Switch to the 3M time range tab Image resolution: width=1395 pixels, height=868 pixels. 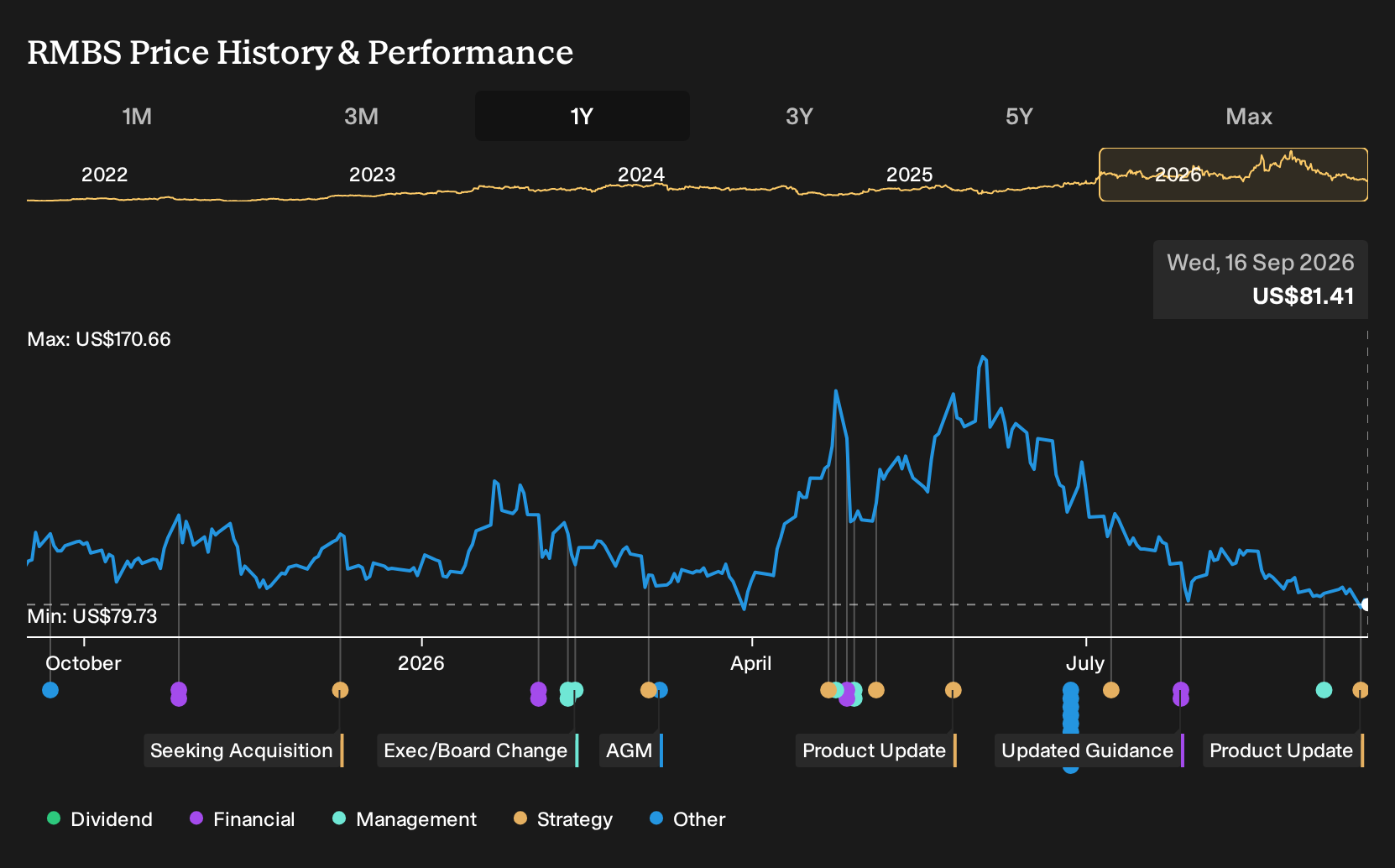(x=361, y=117)
